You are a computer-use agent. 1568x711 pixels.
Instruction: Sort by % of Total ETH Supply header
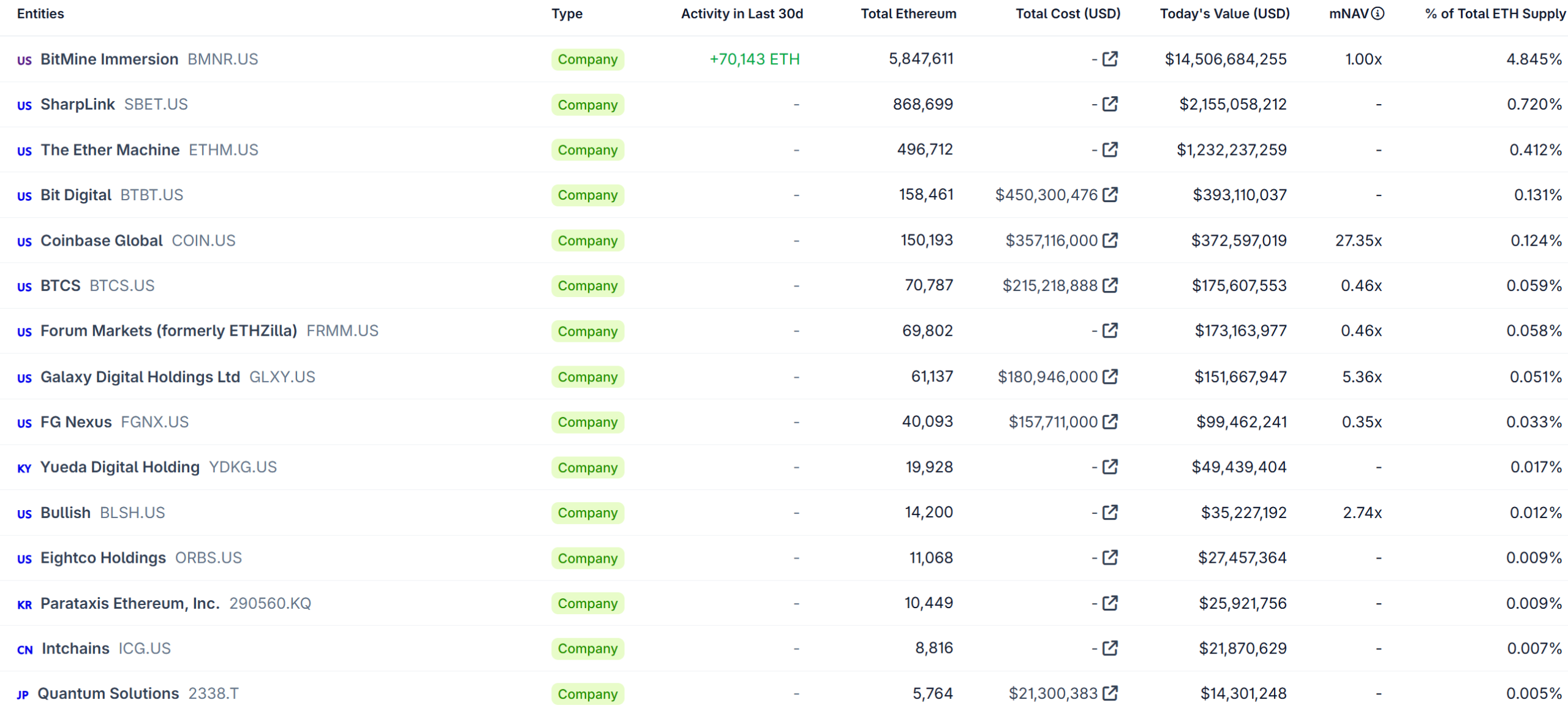point(1495,13)
